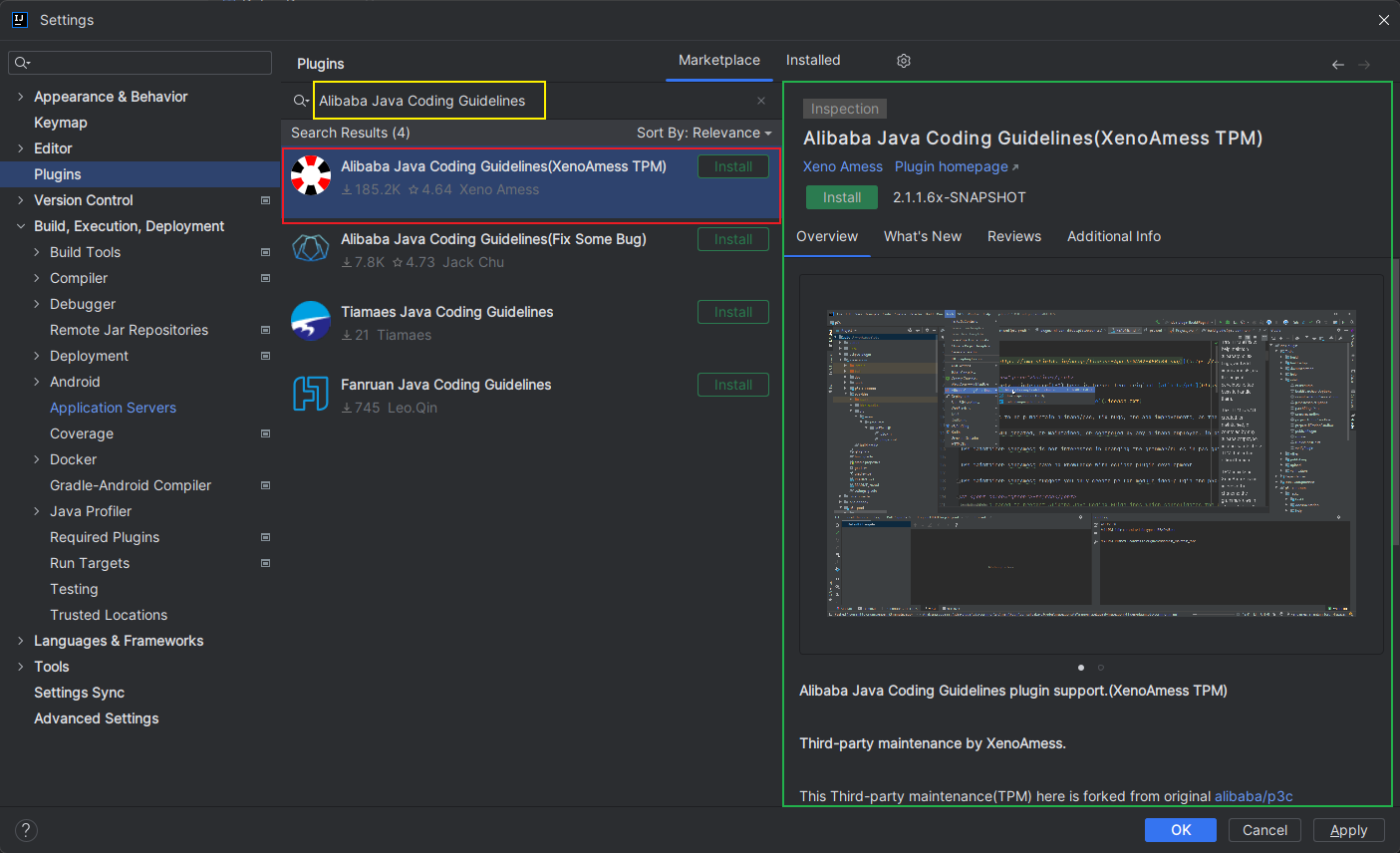This screenshot has height=853, width=1400.
Task: Select Application Servers settings page
Action: (x=113, y=408)
